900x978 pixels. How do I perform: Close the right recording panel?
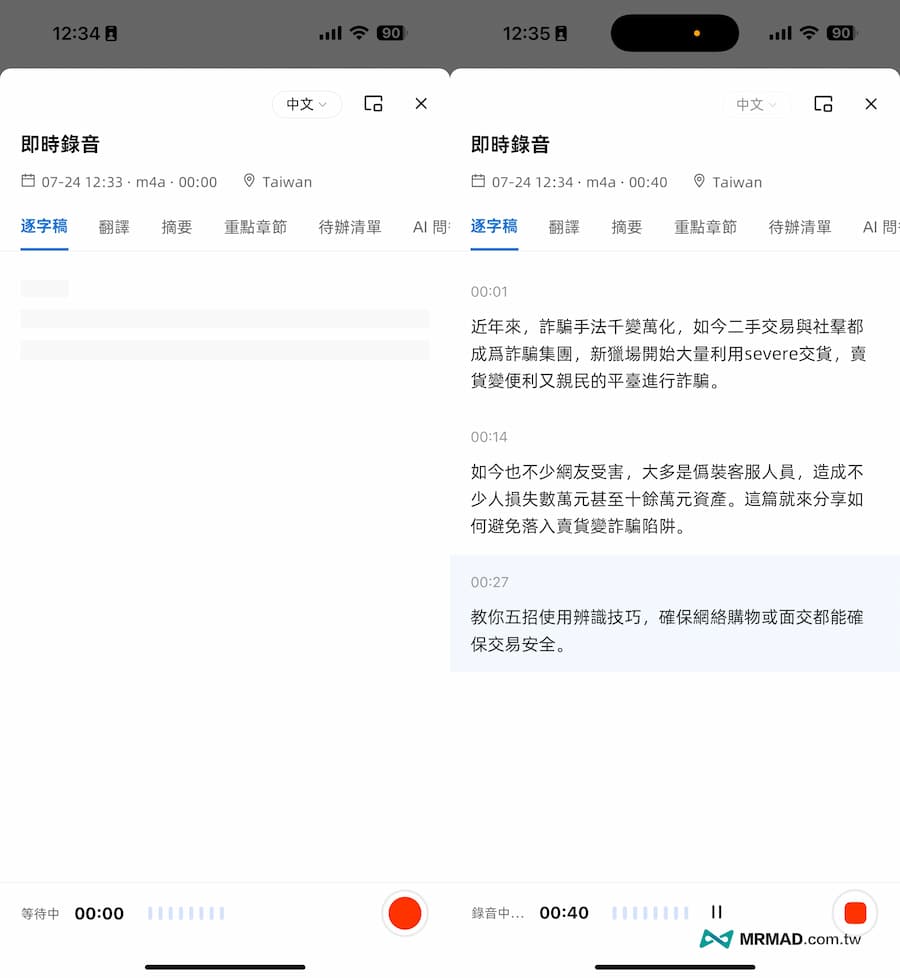871,104
